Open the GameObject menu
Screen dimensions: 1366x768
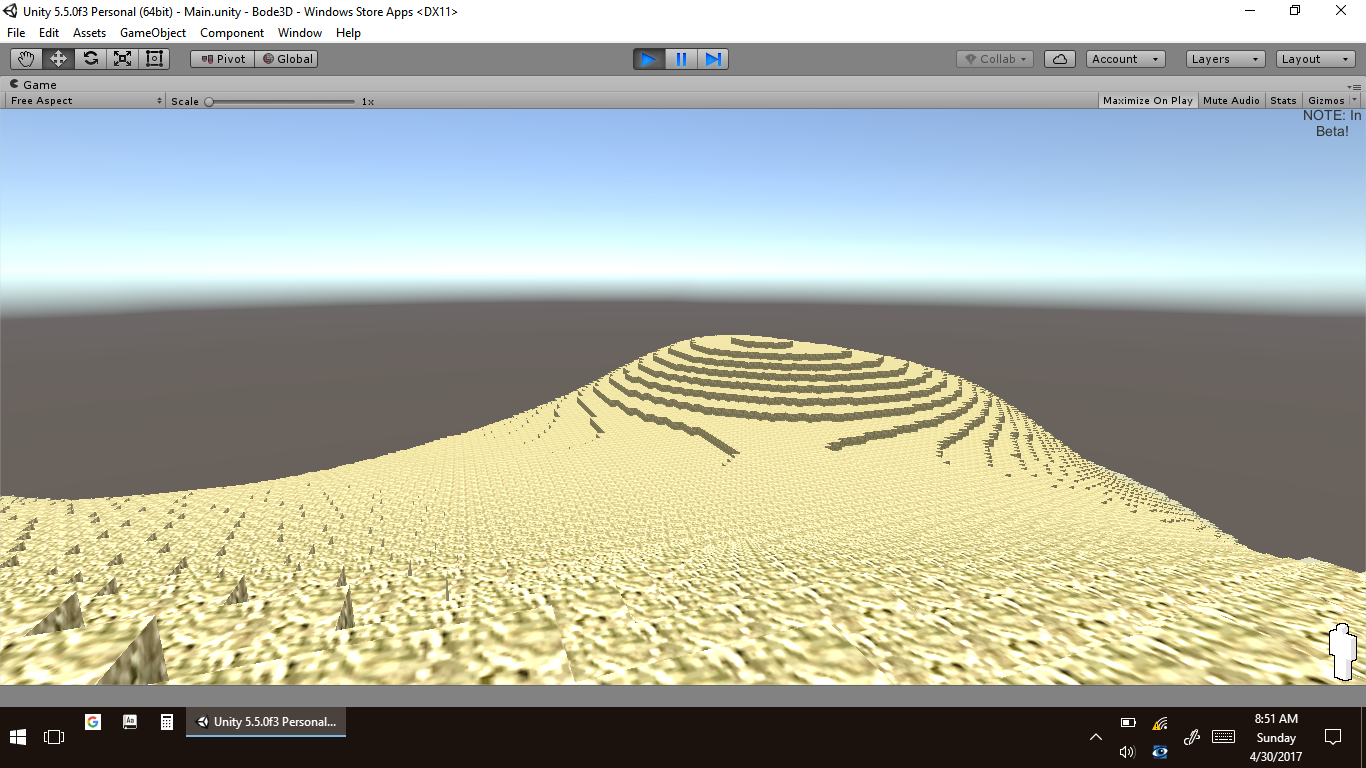coord(153,33)
